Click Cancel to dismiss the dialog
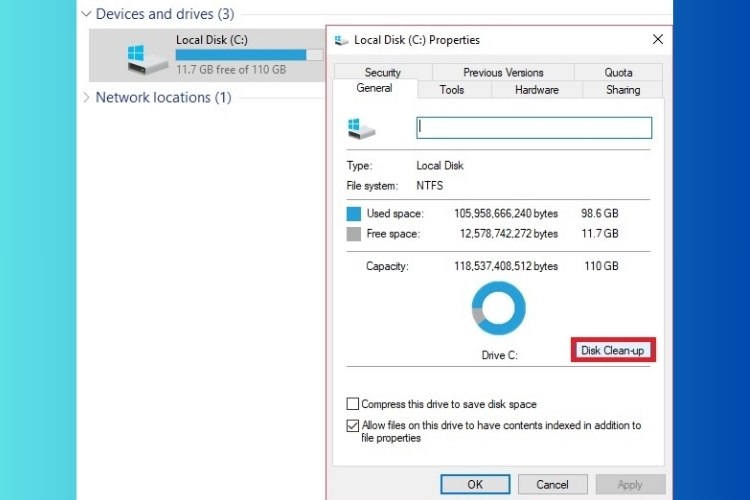This screenshot has height=500, width=750. (x=552, y=484)
